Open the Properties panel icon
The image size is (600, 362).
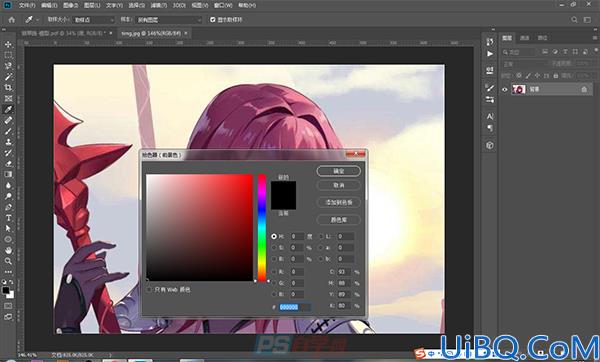[x=490, y=70]
